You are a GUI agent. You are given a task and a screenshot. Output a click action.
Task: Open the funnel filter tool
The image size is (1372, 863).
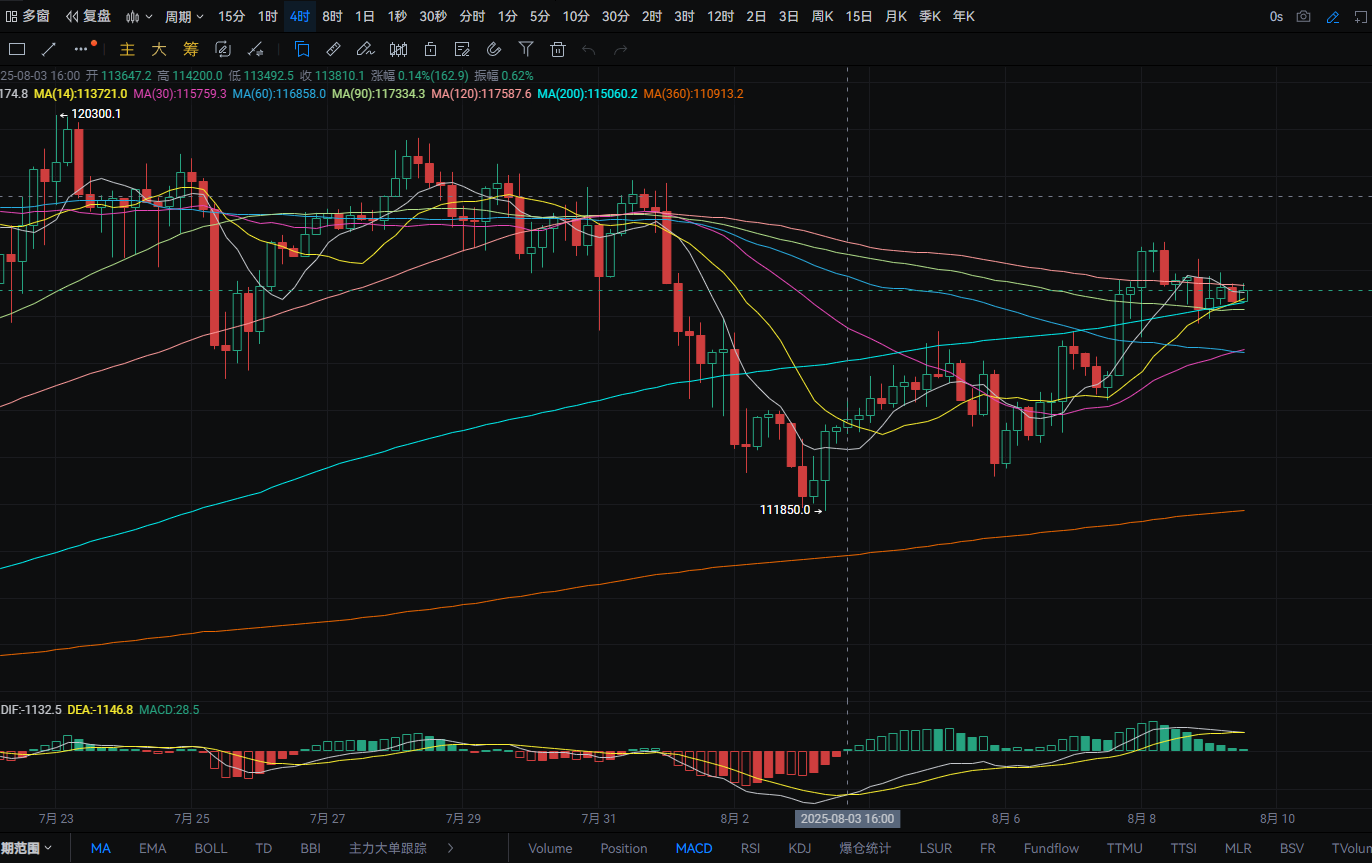click(x=526, y=49)
